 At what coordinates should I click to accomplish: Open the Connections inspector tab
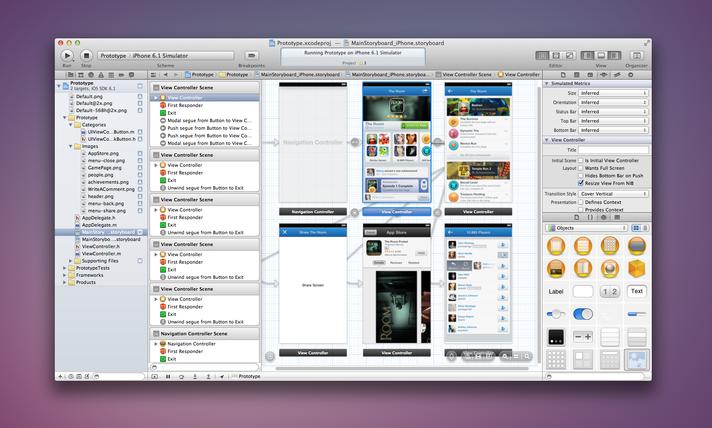click(631, 74)
